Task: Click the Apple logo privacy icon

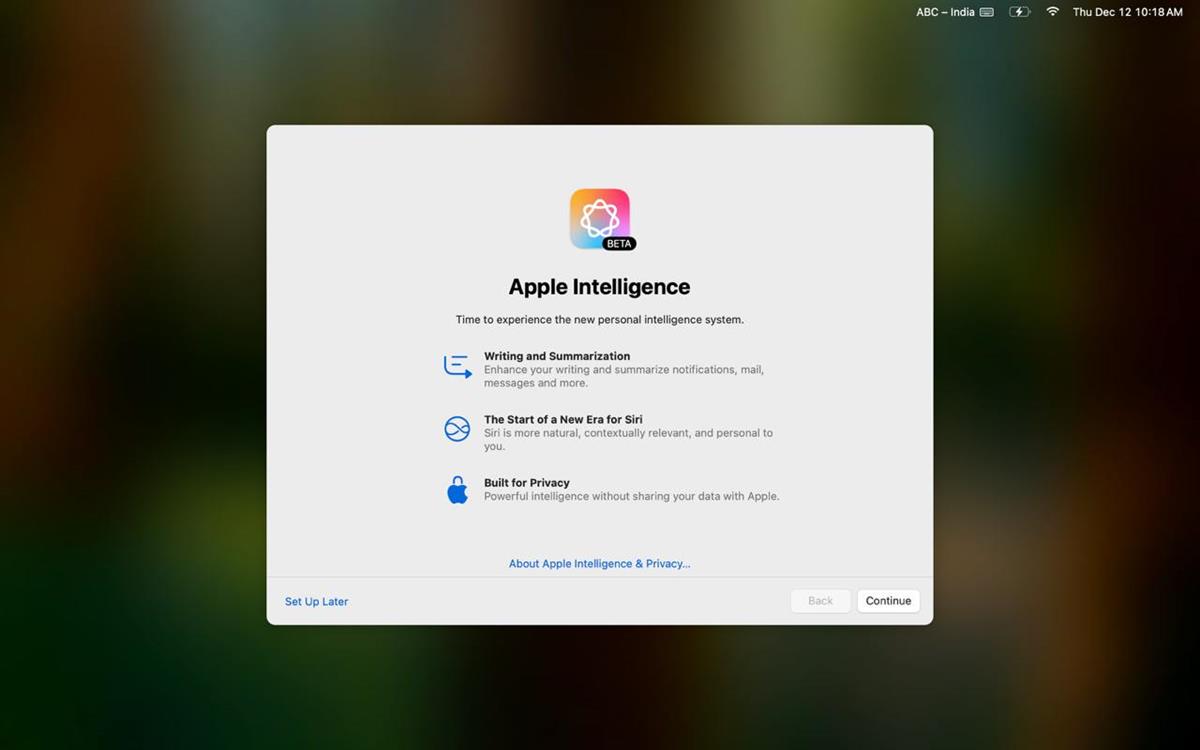Action: click(457, 490)
